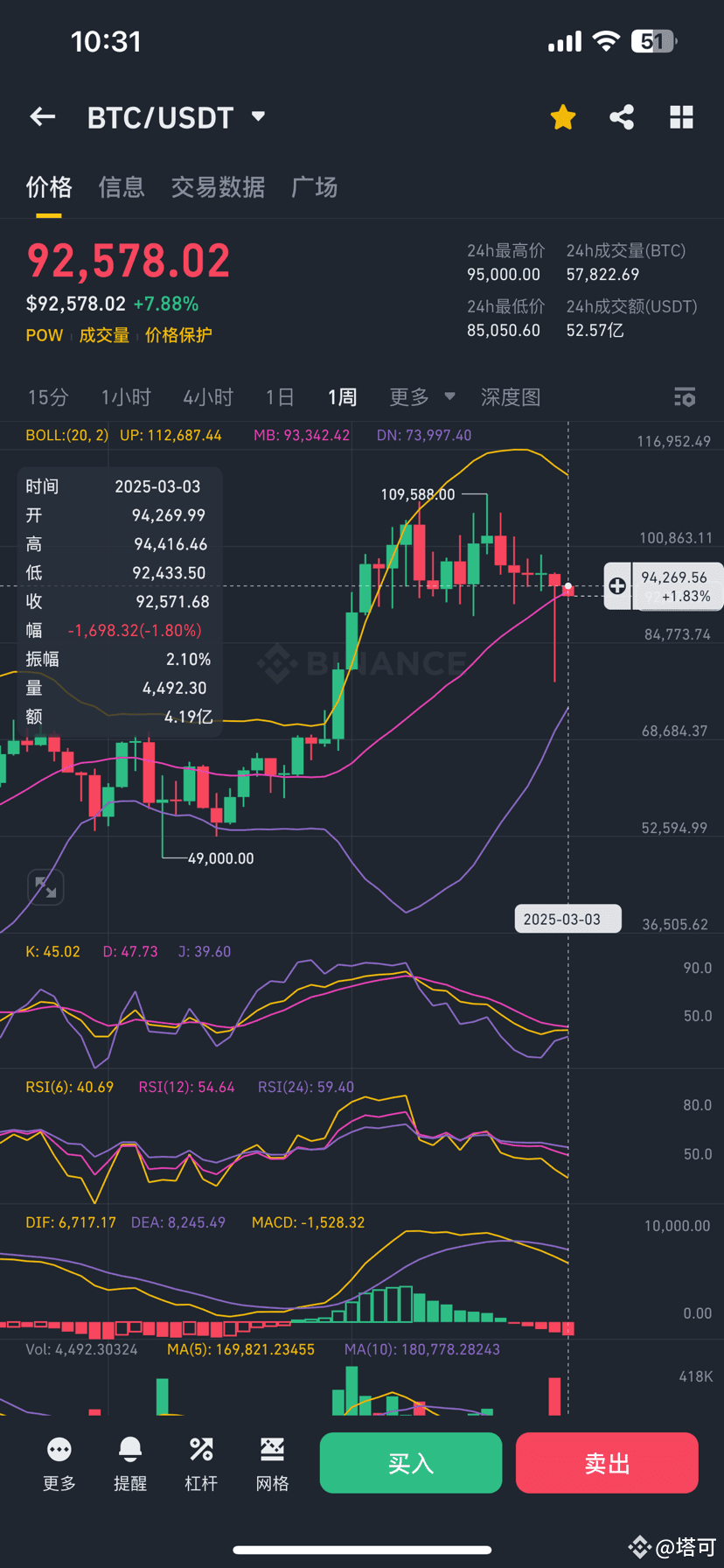Tap the 成交量 tag
The height and width of the screenshot is (1568, 724).
[104, 335]
